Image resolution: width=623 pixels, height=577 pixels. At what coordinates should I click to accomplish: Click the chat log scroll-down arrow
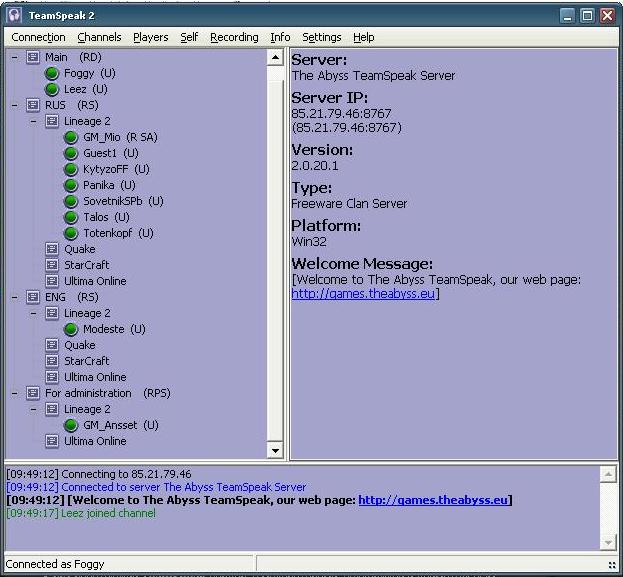click(x=608, y=542)
